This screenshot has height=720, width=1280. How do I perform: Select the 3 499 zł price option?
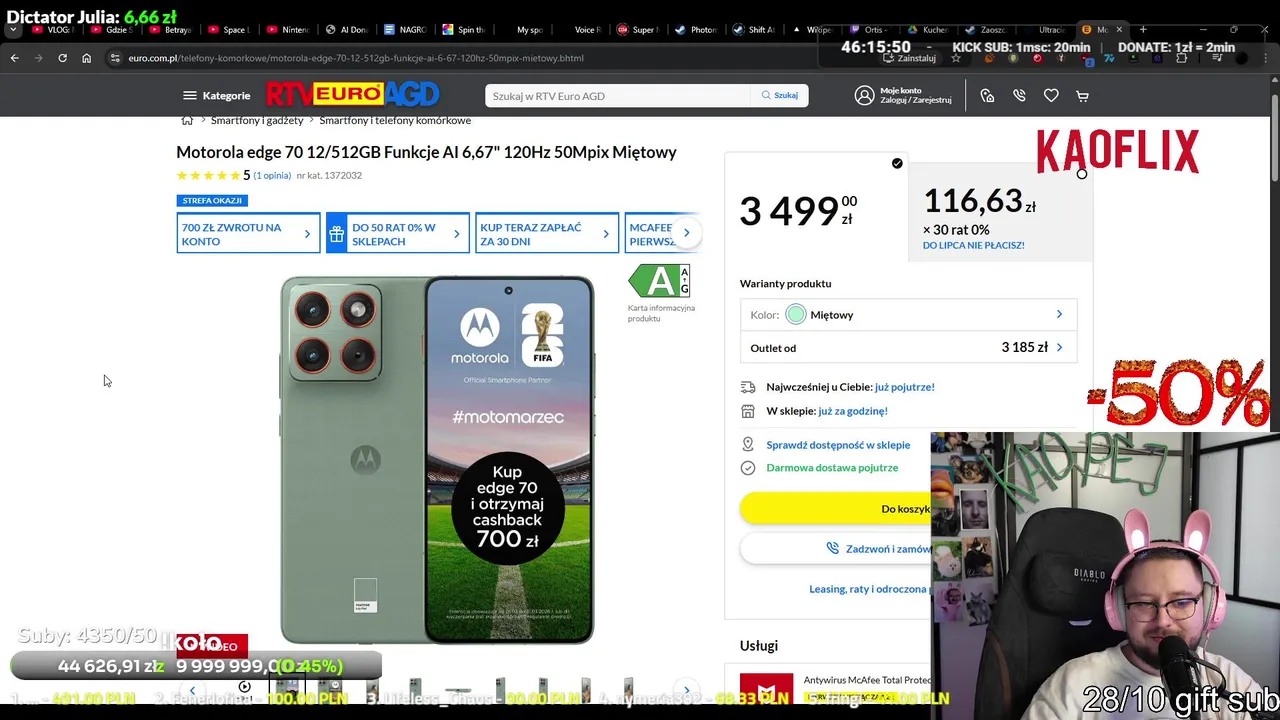coord(816,207)
